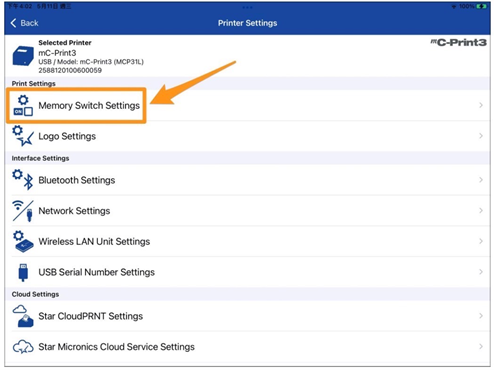Click the mC-Print3 printer name text
494x370 pixels.
[57, 53]
